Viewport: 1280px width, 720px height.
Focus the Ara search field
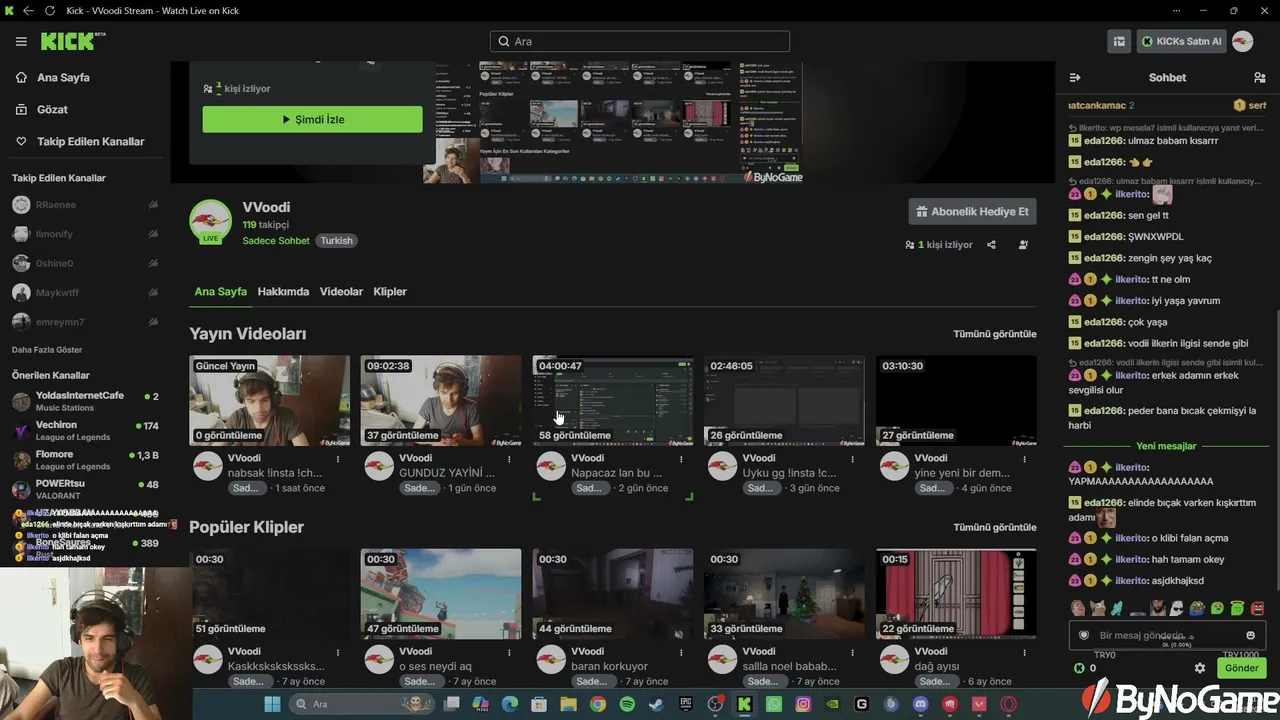click(x=640, y=41)
